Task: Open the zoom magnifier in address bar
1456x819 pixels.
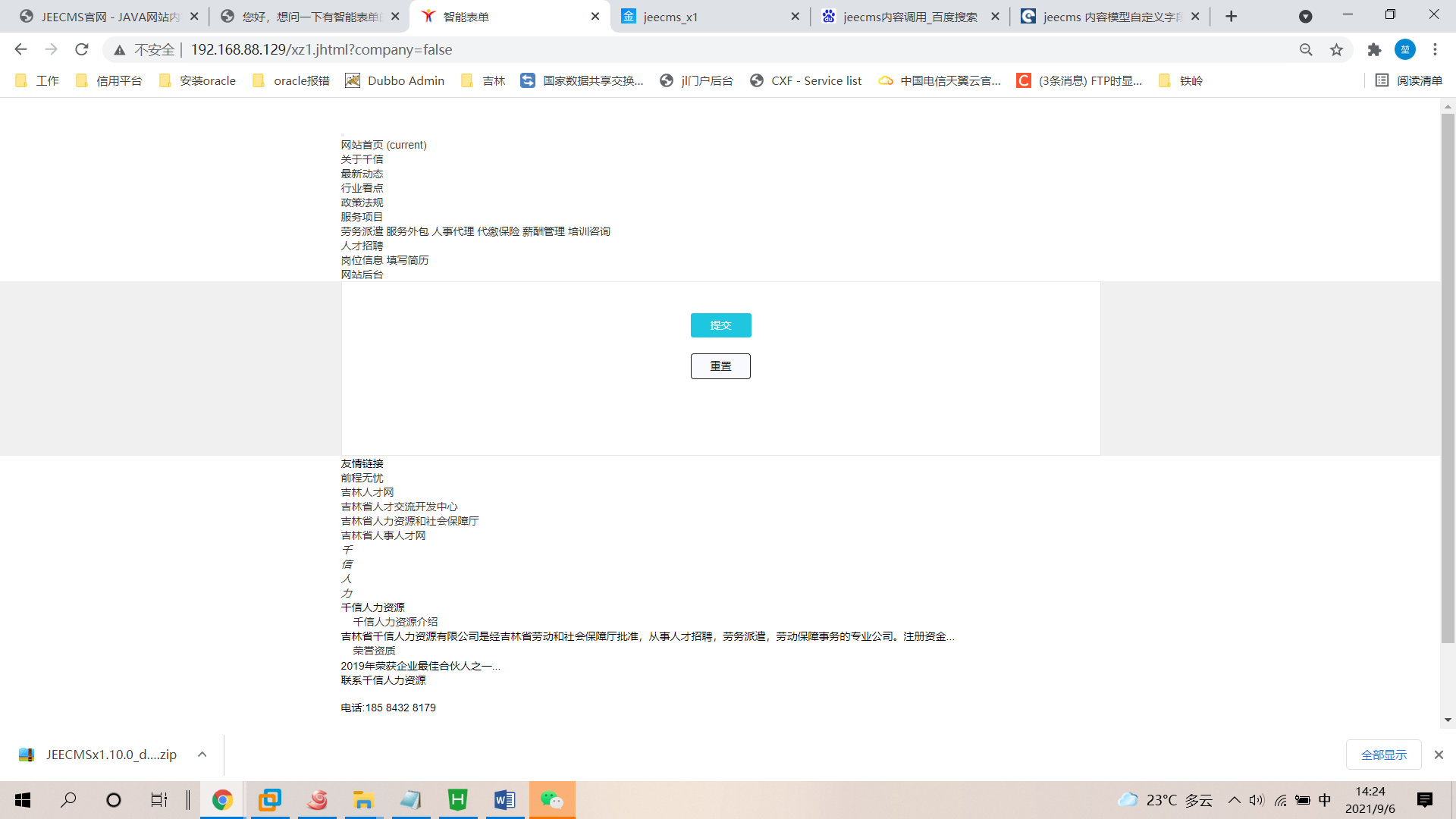Action: tap(1306, 50)
